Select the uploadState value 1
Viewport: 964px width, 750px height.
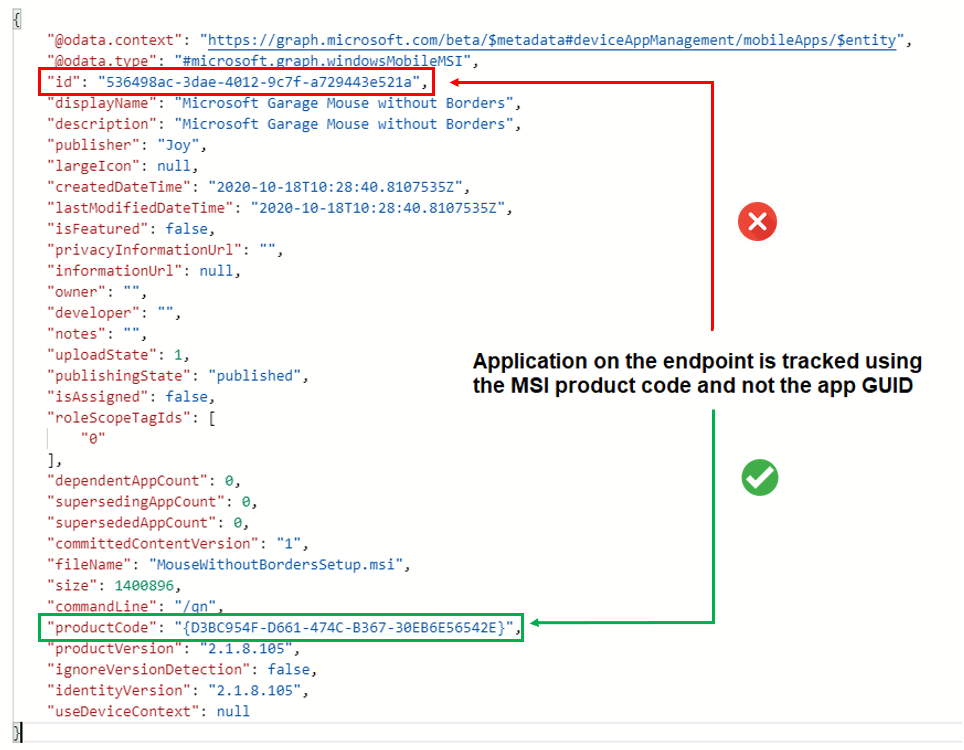click(178, 355)
